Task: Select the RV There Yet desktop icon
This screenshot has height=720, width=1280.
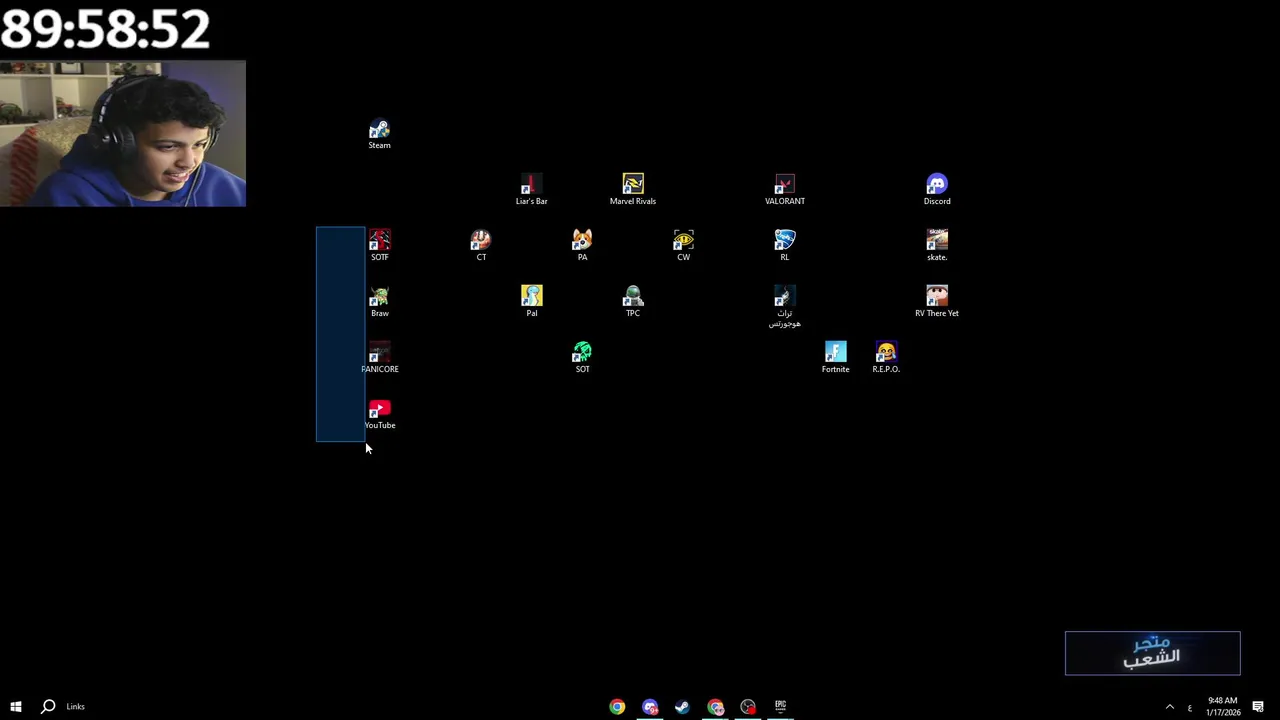Action: [937, 302]
